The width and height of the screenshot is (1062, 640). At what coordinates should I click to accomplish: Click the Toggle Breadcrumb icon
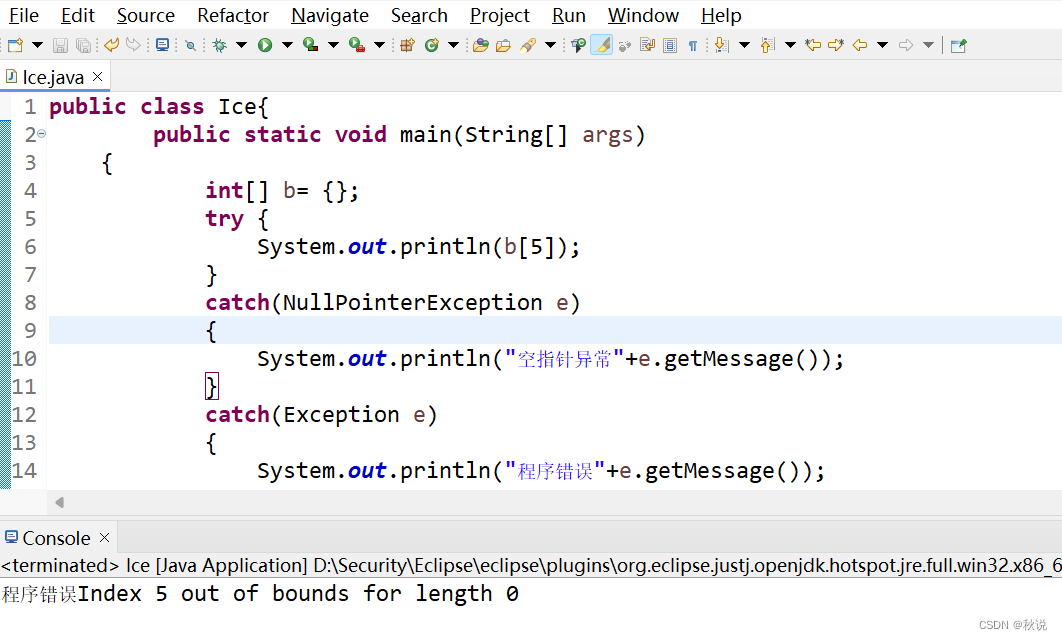(x=578, y=45)
